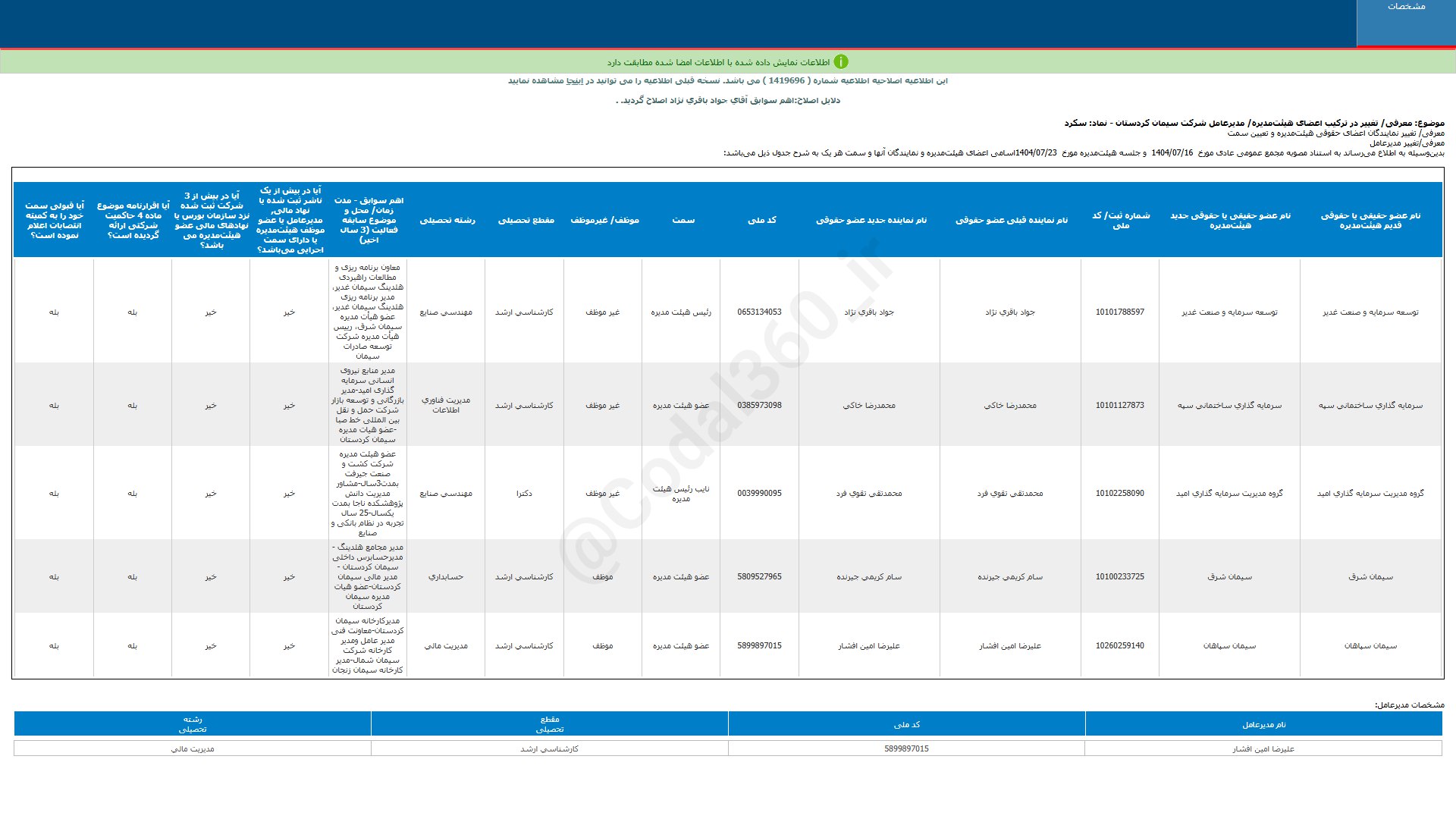1456x819 pixels.
Task: Click registration number 10260259140 in last row
Action: point(1120,646)
